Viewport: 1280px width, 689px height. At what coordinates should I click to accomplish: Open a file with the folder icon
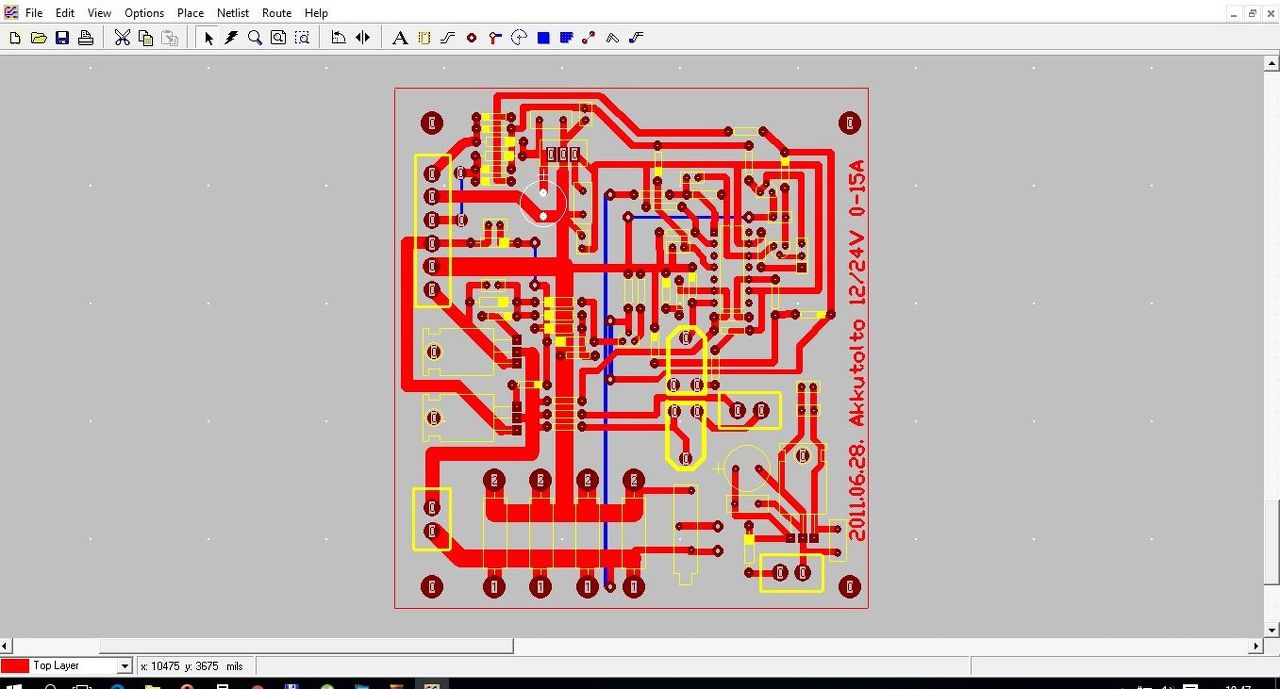38,38
